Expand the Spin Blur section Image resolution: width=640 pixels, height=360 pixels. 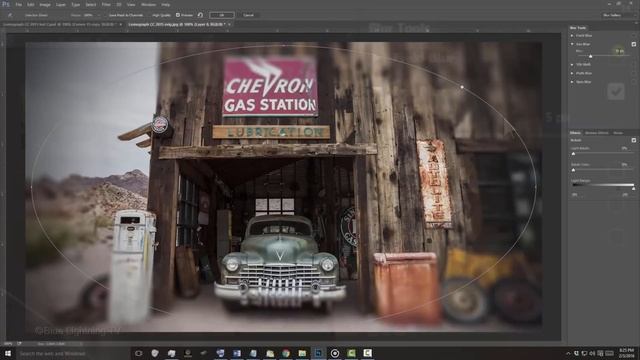[572, 82]
